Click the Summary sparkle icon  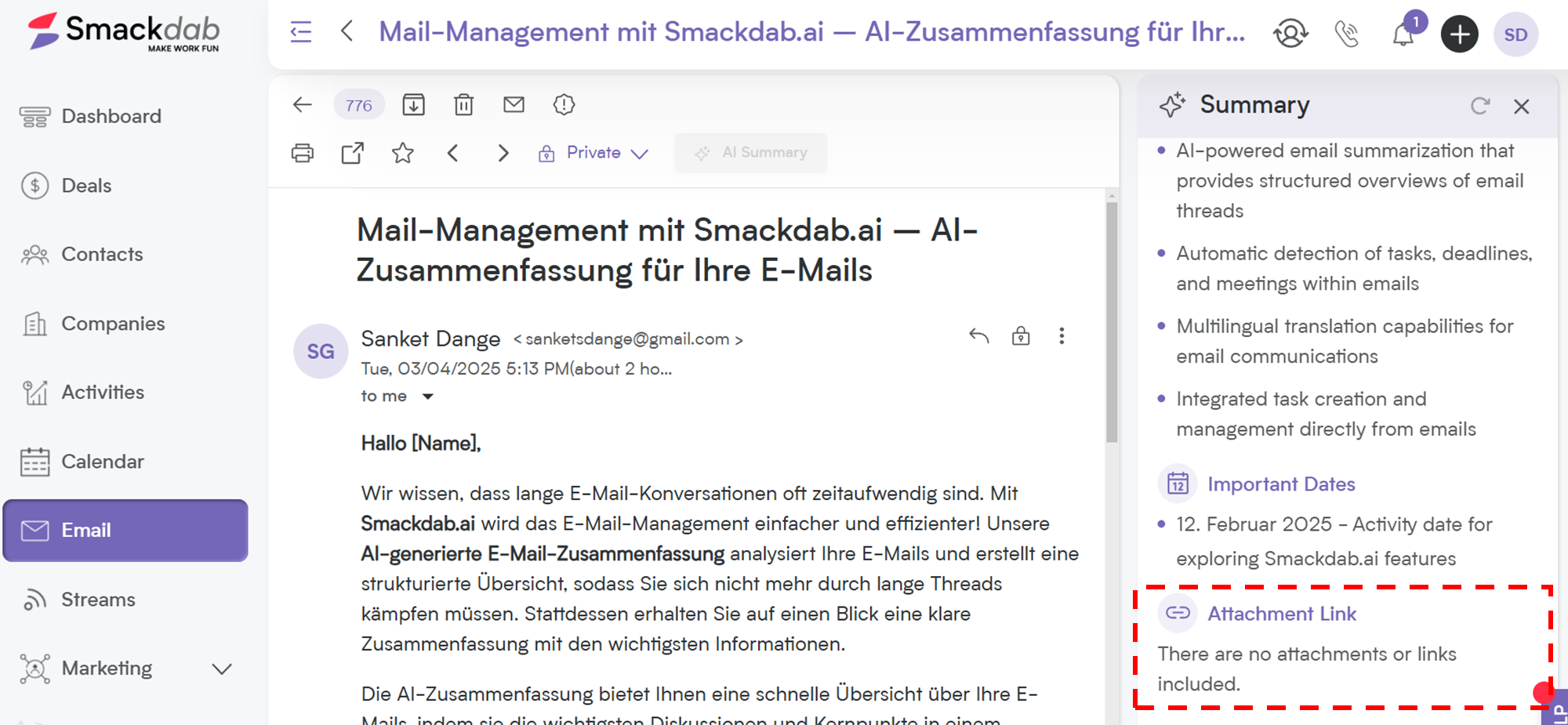(1173, 105)
